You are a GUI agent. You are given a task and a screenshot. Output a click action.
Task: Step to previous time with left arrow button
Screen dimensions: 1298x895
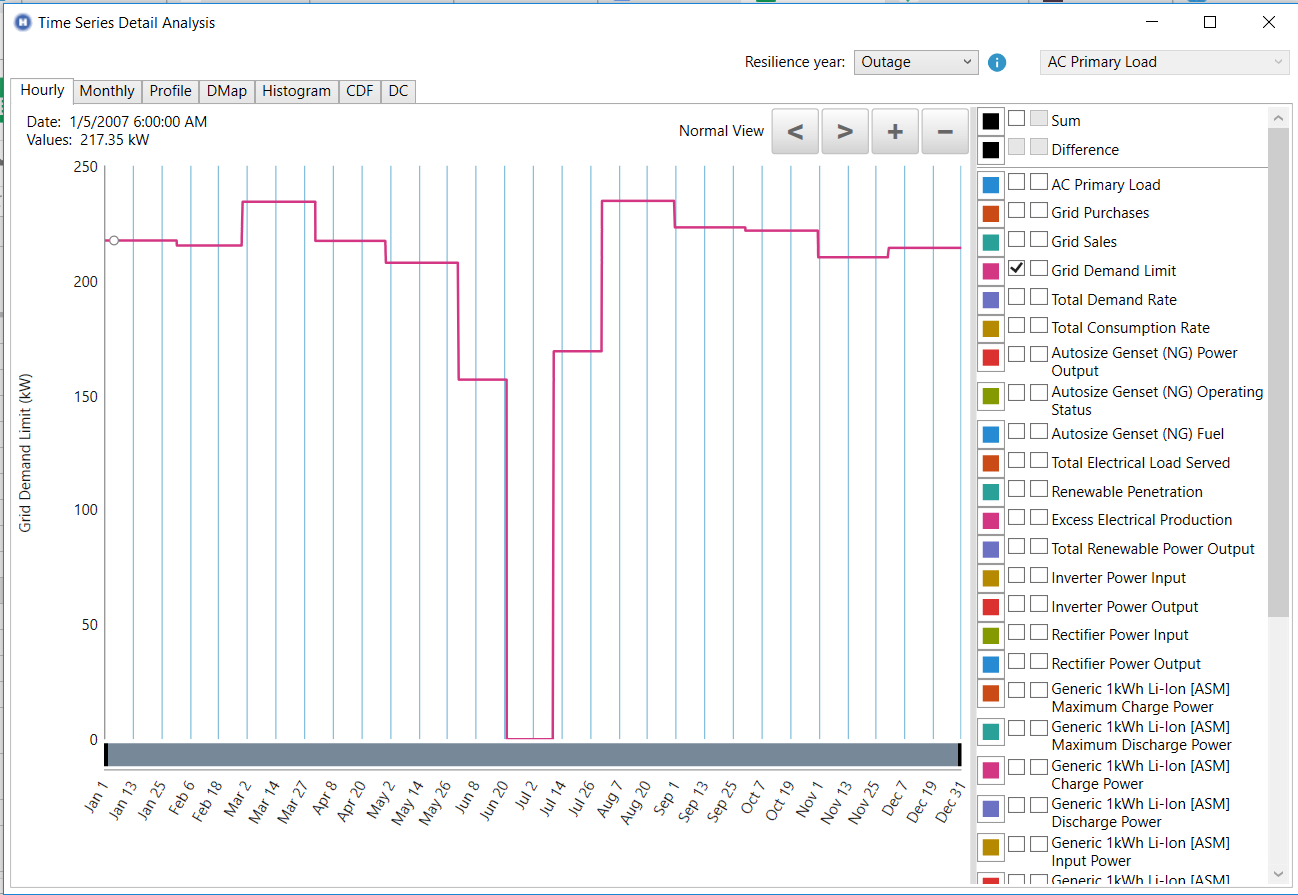click(794, 130)
